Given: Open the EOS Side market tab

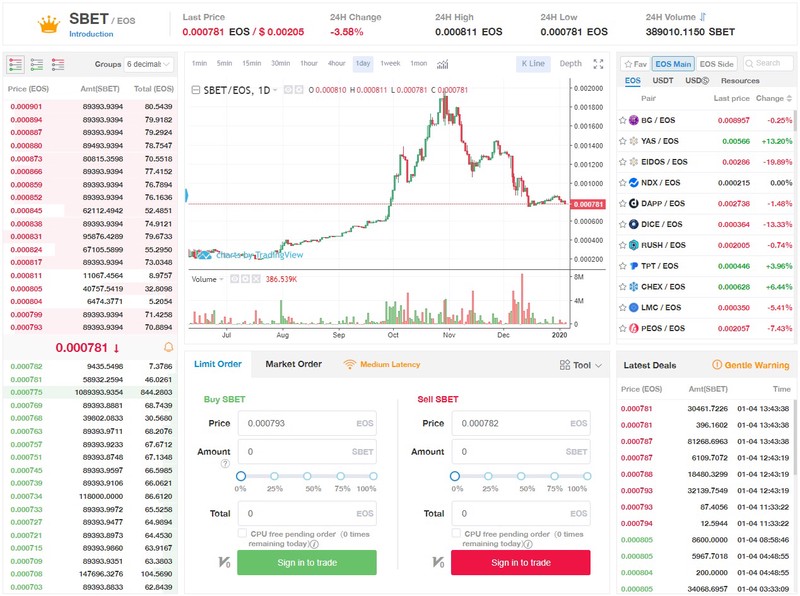Looking at the screenshot, I should pos(716,64).
